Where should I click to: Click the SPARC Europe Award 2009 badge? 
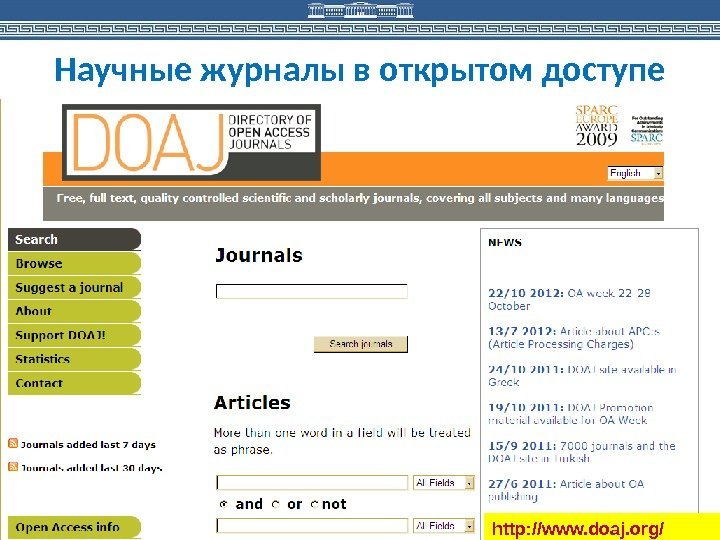(x=596, y=125)
